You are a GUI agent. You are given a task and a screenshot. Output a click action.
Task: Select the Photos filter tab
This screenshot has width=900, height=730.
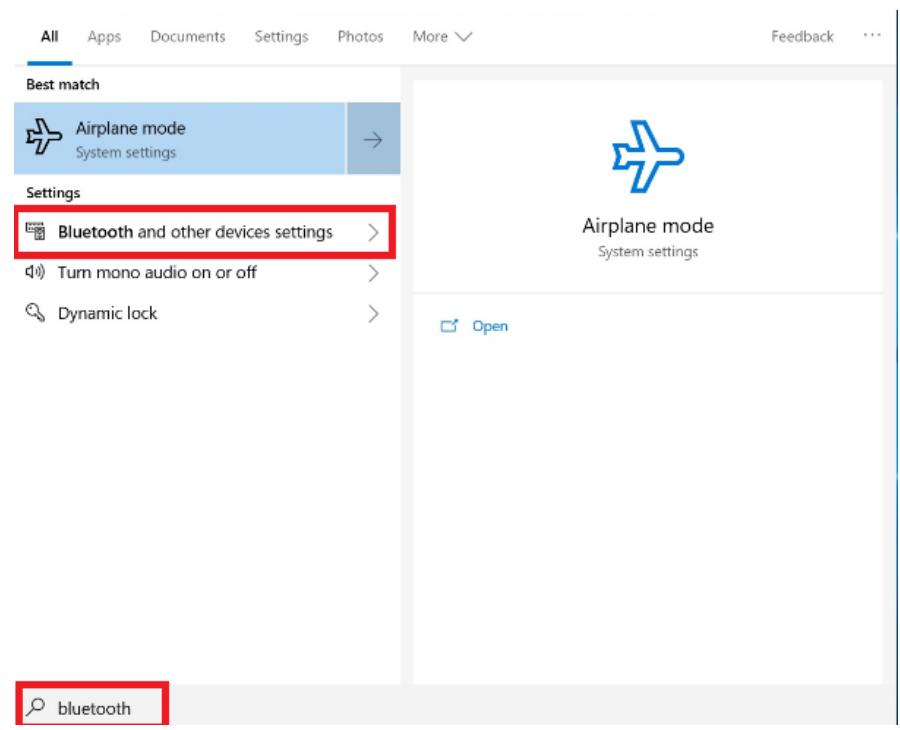pos(361,36)
